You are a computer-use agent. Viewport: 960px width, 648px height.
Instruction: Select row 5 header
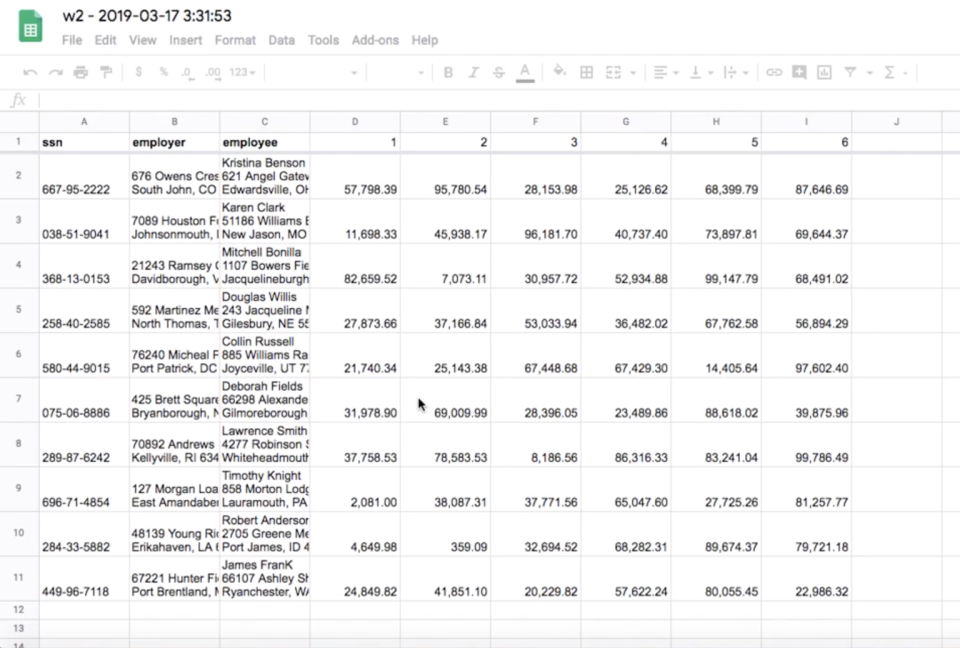[19, 309]
